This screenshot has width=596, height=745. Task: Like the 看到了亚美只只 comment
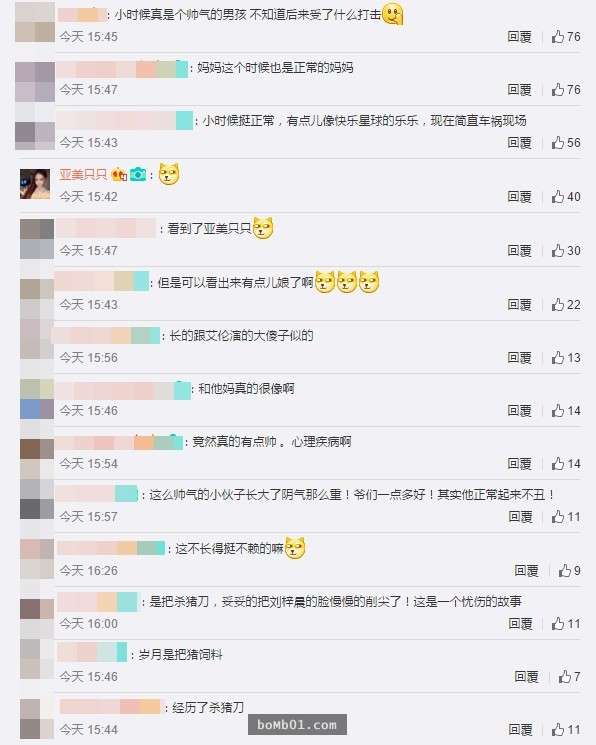tap(566, 250)
